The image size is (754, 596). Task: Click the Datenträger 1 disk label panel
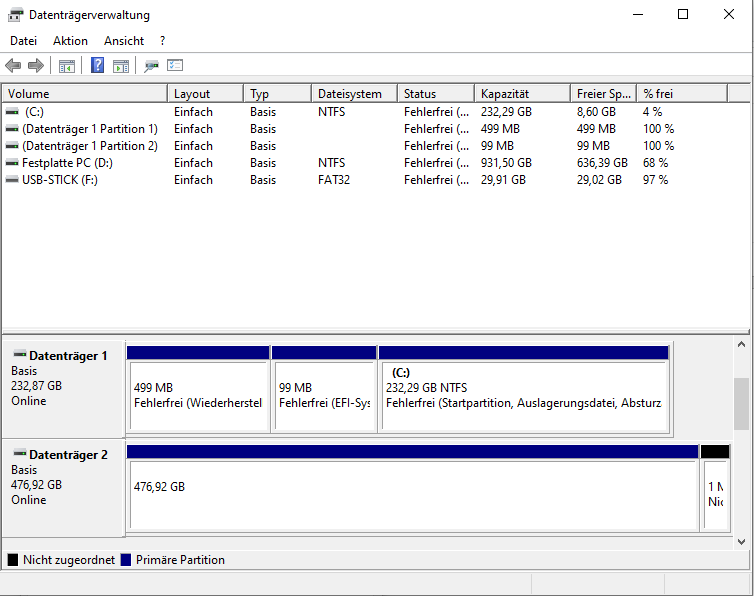tap(63, 388)
